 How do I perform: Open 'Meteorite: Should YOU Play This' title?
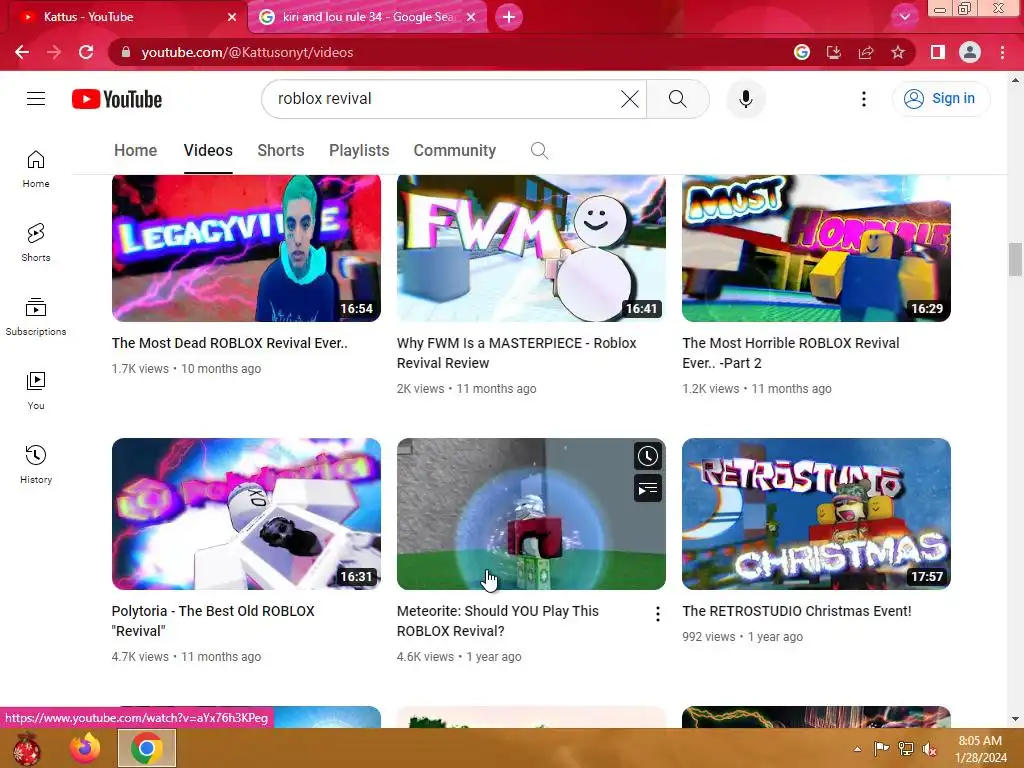[498, 621]
